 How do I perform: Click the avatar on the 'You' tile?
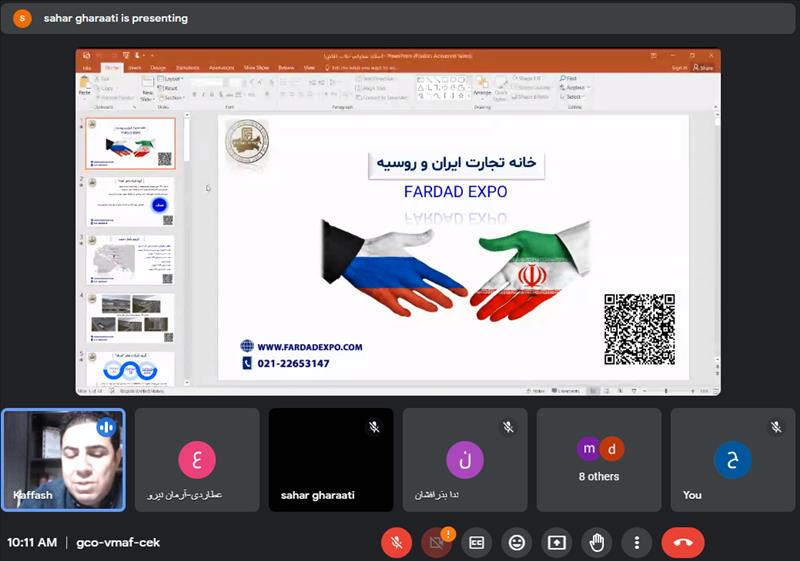tap(732, 460)
